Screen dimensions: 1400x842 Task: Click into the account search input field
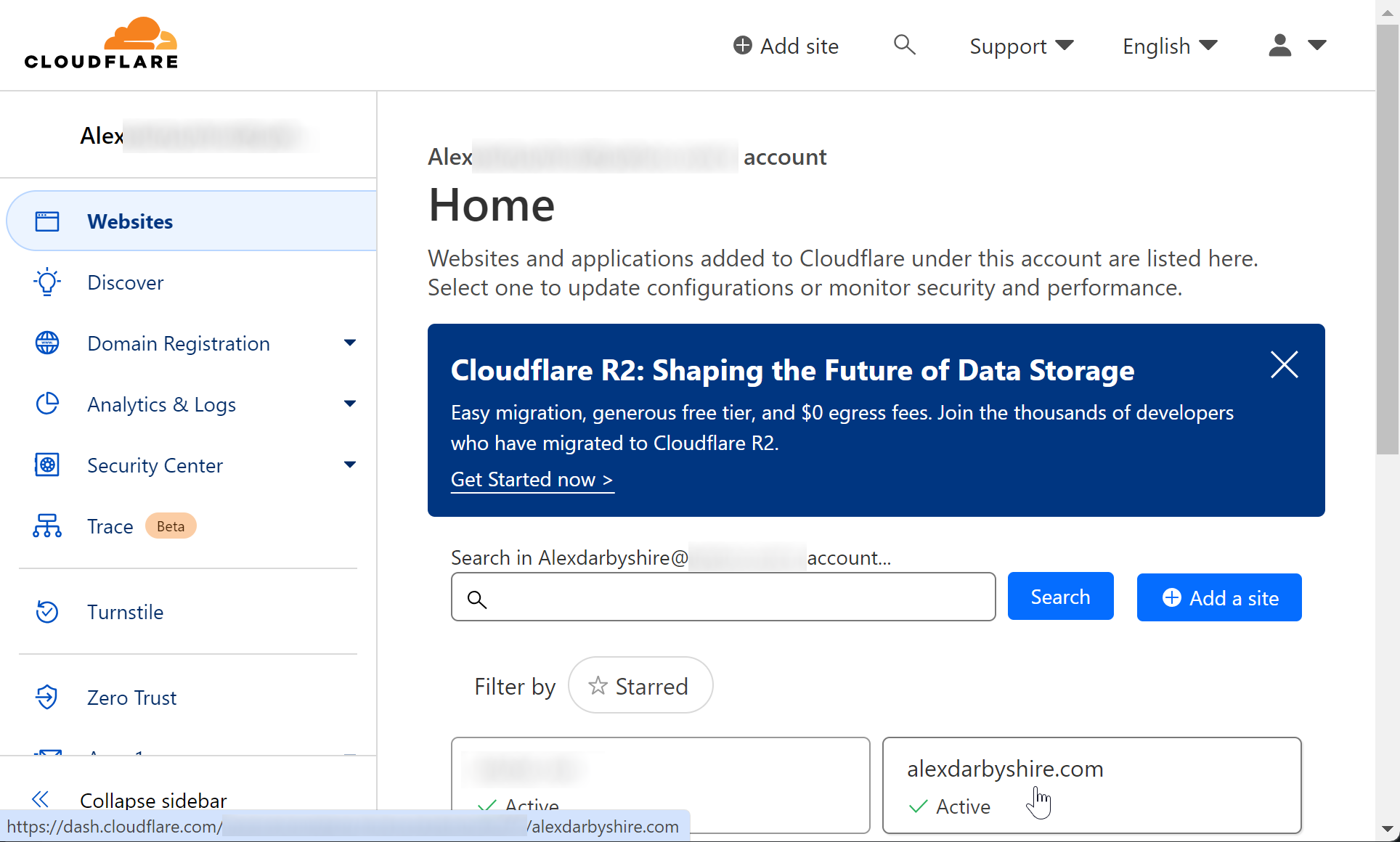click(x=723, y=597)
